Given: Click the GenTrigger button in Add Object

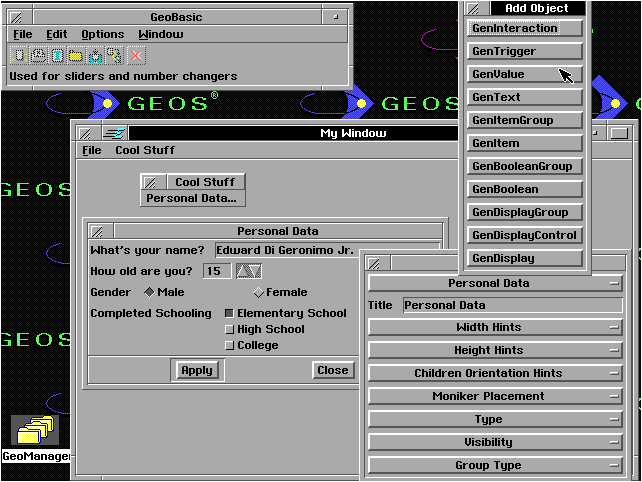Looking at the screenshot, I should (x=525, y=51).
